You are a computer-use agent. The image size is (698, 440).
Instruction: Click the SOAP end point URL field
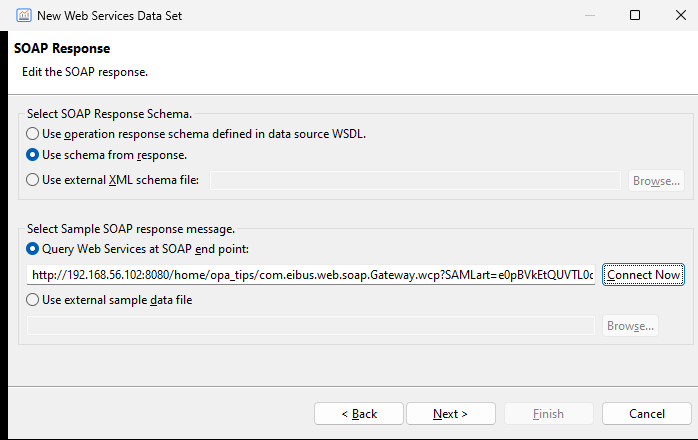(311, 275)
